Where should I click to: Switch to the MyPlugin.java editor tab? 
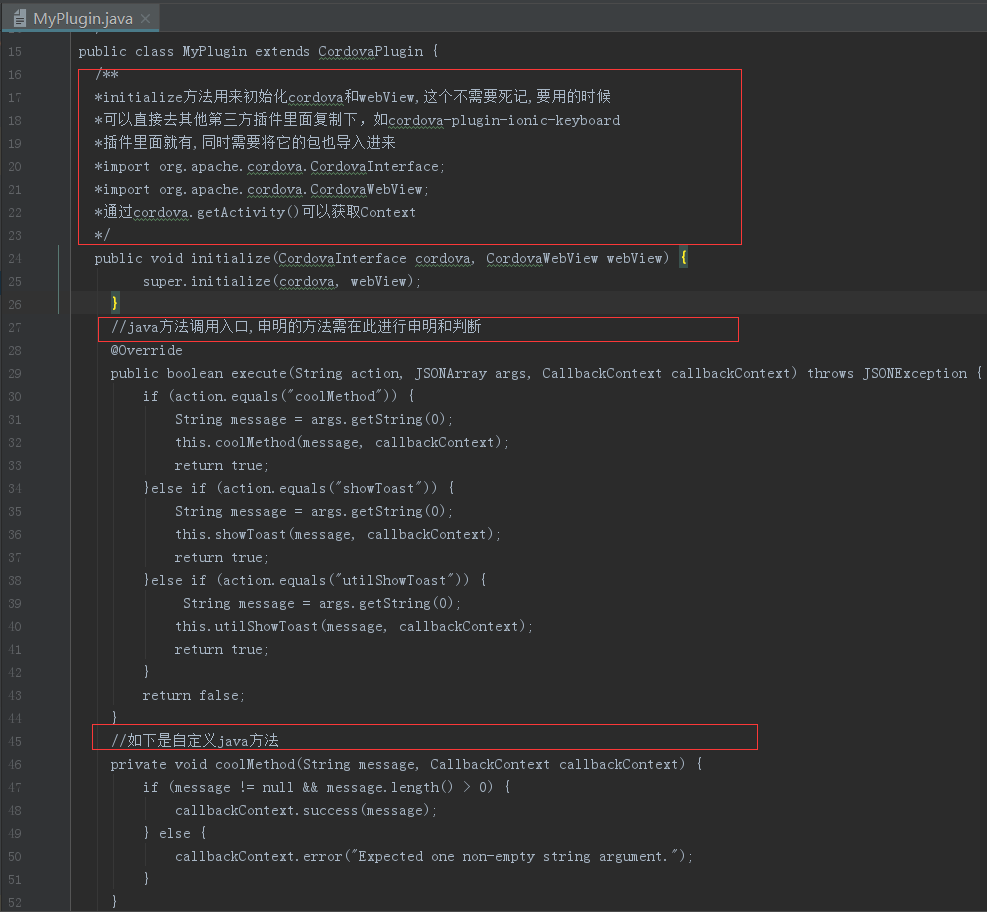[82, 18]
